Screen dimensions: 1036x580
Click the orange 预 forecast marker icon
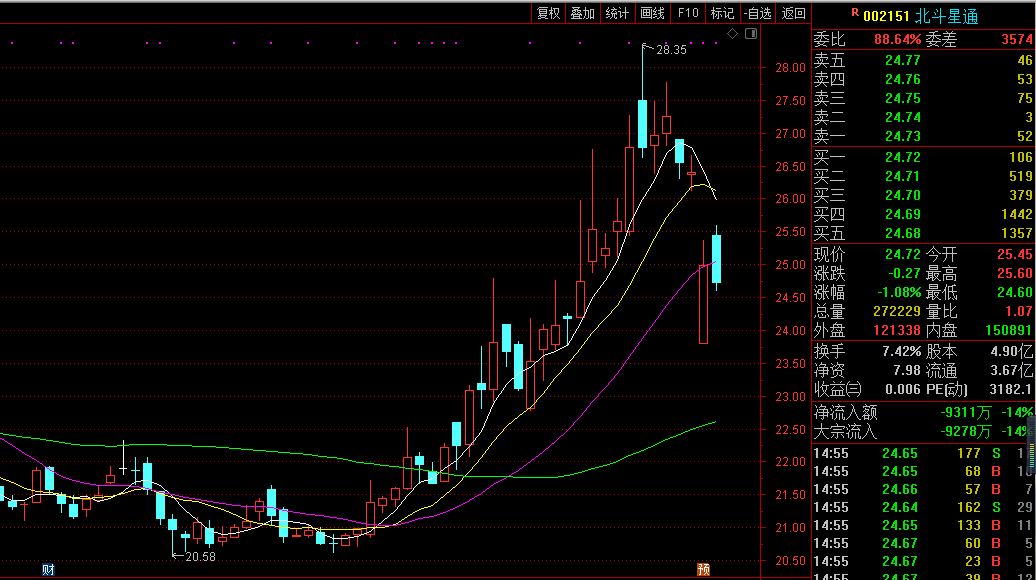(x=703, y=570)
